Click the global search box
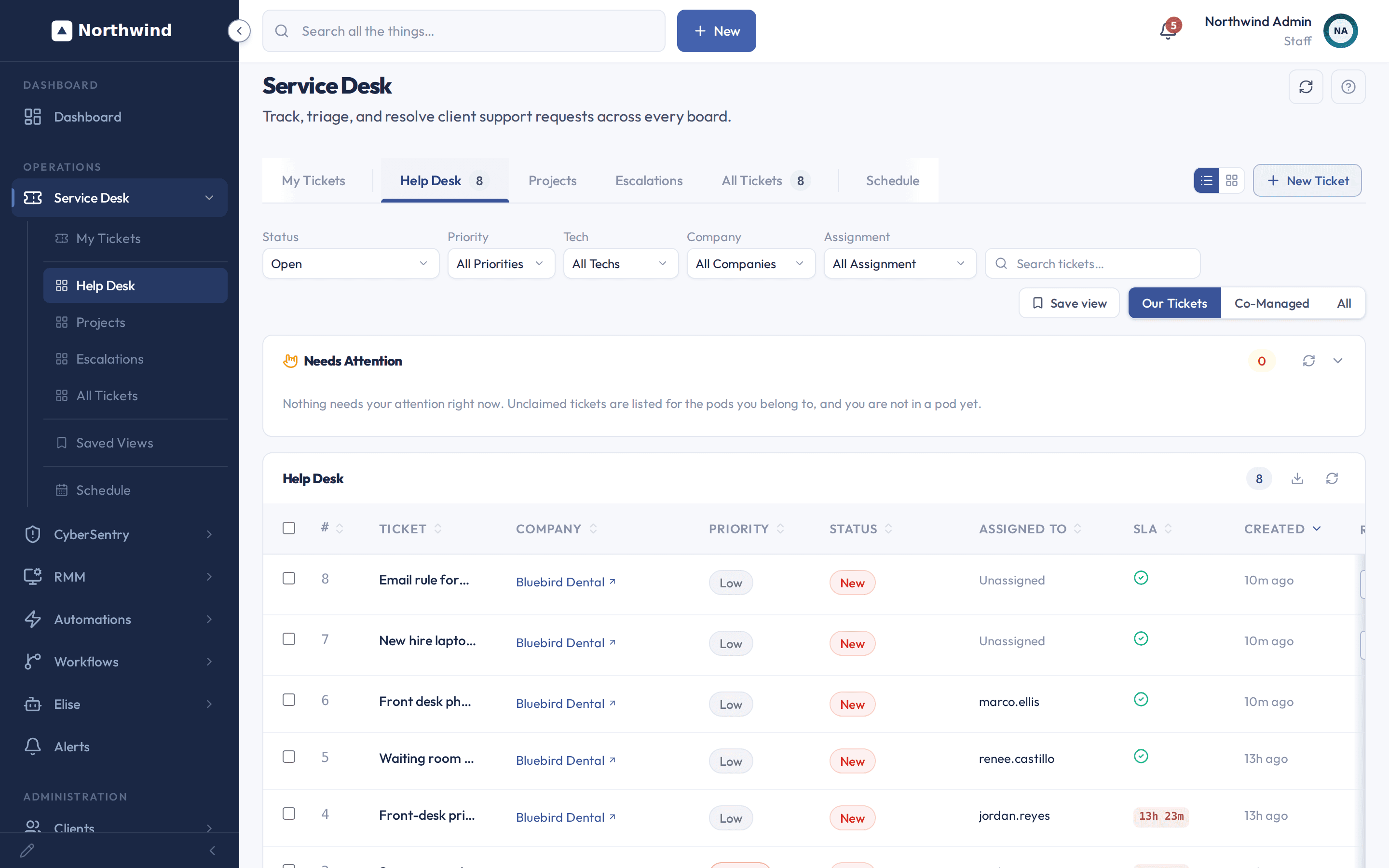 coord(464,31)
